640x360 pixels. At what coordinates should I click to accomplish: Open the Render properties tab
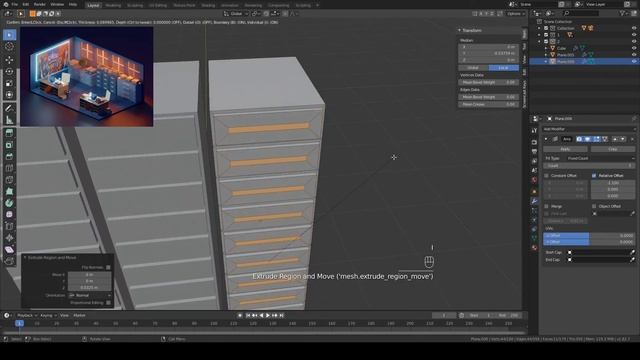click(x=534, y=142)
